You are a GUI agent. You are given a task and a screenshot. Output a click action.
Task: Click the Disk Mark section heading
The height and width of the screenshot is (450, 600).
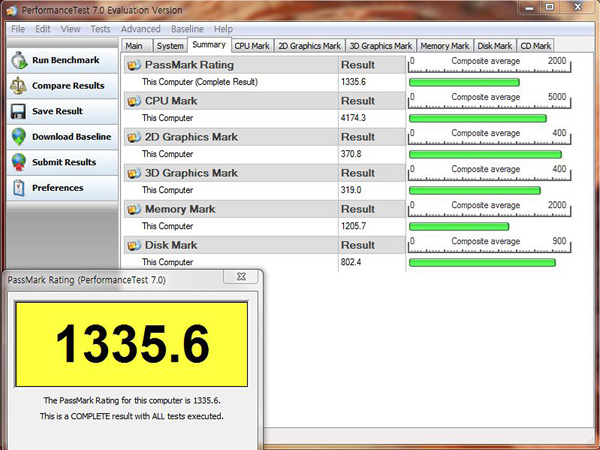pos(171,245)
